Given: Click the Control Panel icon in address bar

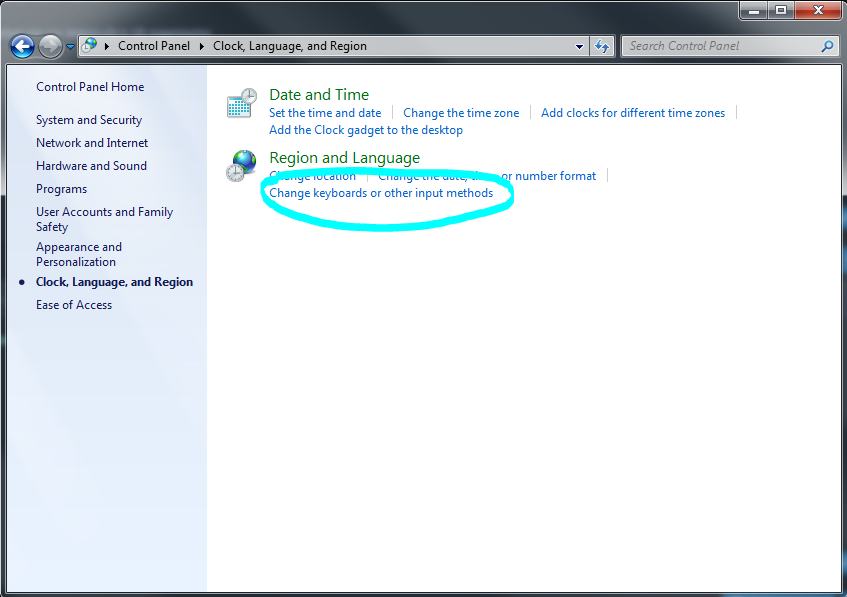Looking at the screenshot, I should click(90, 45).
